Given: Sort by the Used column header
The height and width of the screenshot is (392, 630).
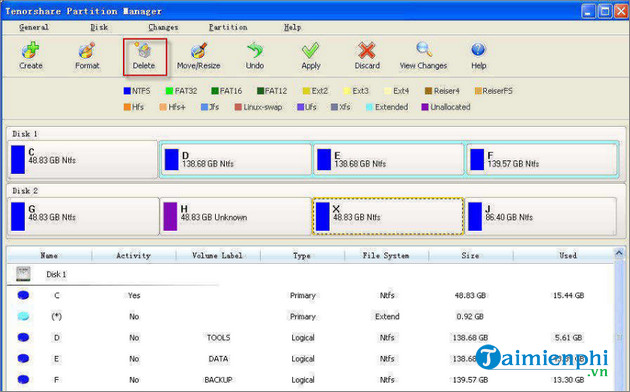Looking at the screenshot, I should (x=568, y=255).
